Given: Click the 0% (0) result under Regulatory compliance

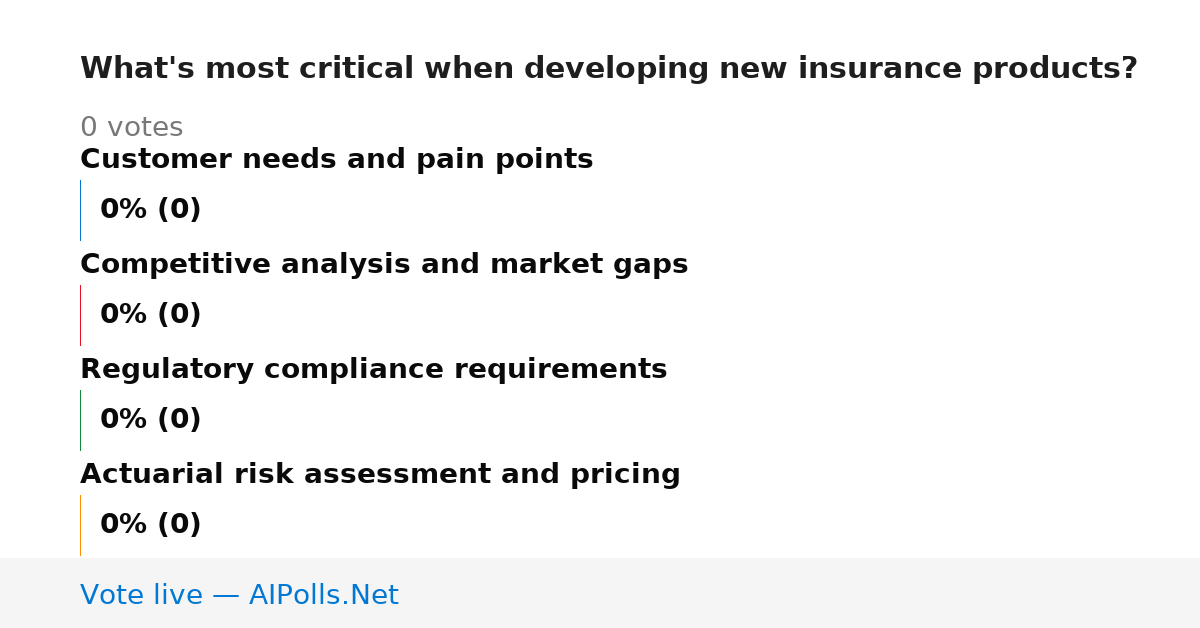Looking at the screenshot, I should click(151, 420).
